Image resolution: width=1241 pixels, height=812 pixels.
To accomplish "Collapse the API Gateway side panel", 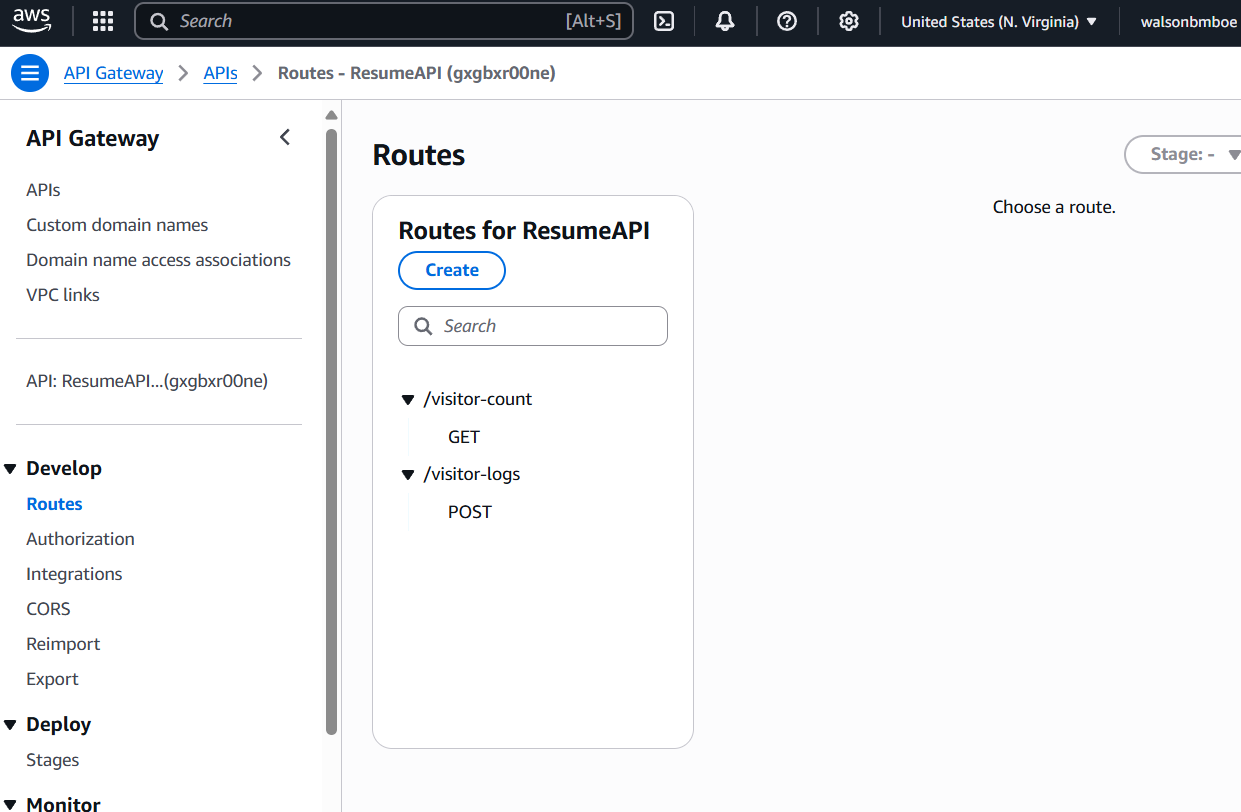I will [285, 138].
